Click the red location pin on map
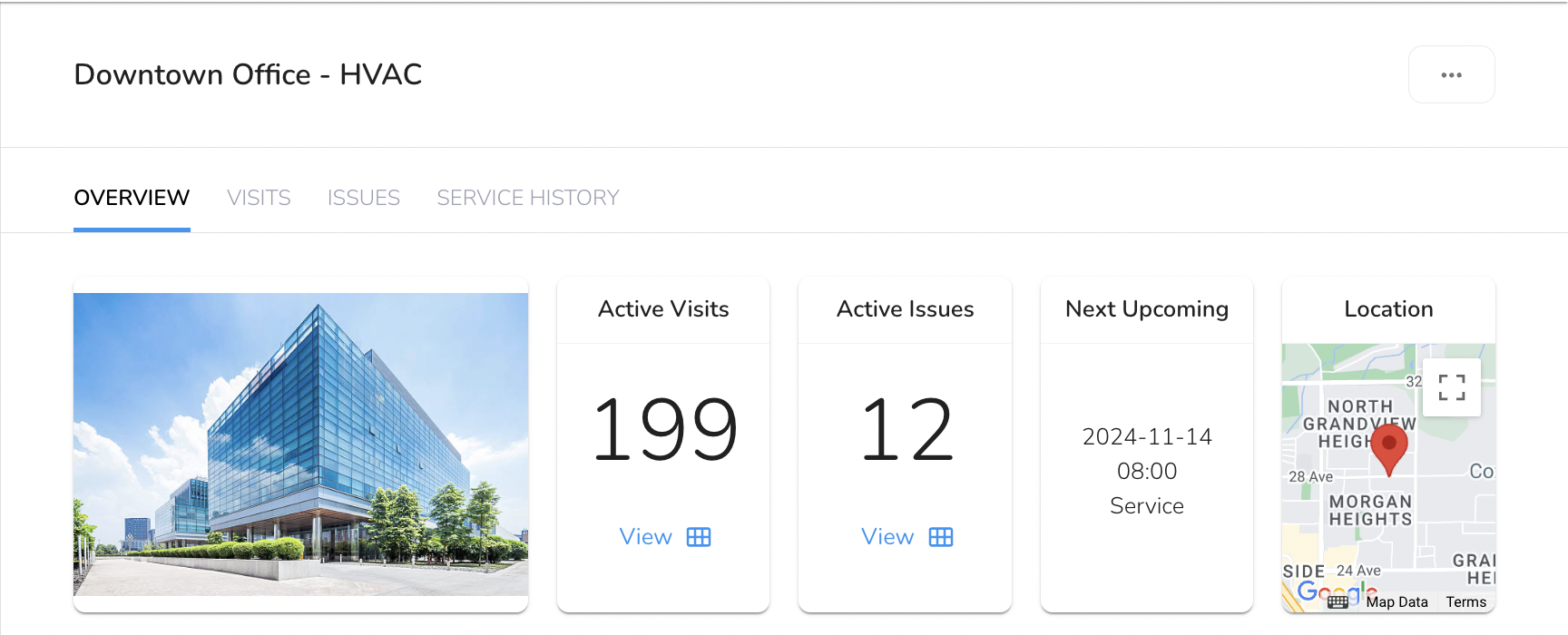This screenshot has width=1568, height=635. pyautogui.click(x=1388, y=449)
